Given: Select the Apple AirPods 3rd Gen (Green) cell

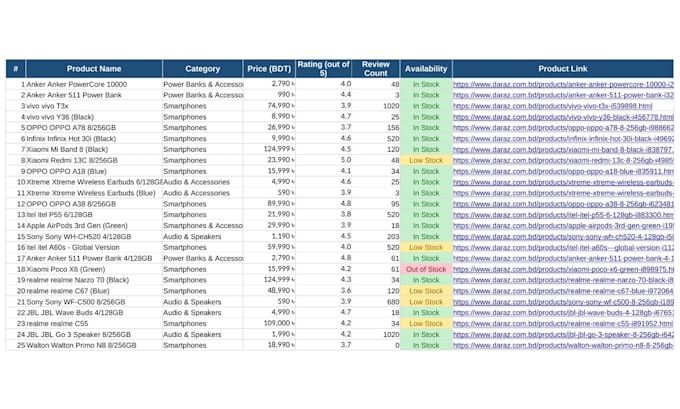Looking at the screenshot, I should pos(94,226).
